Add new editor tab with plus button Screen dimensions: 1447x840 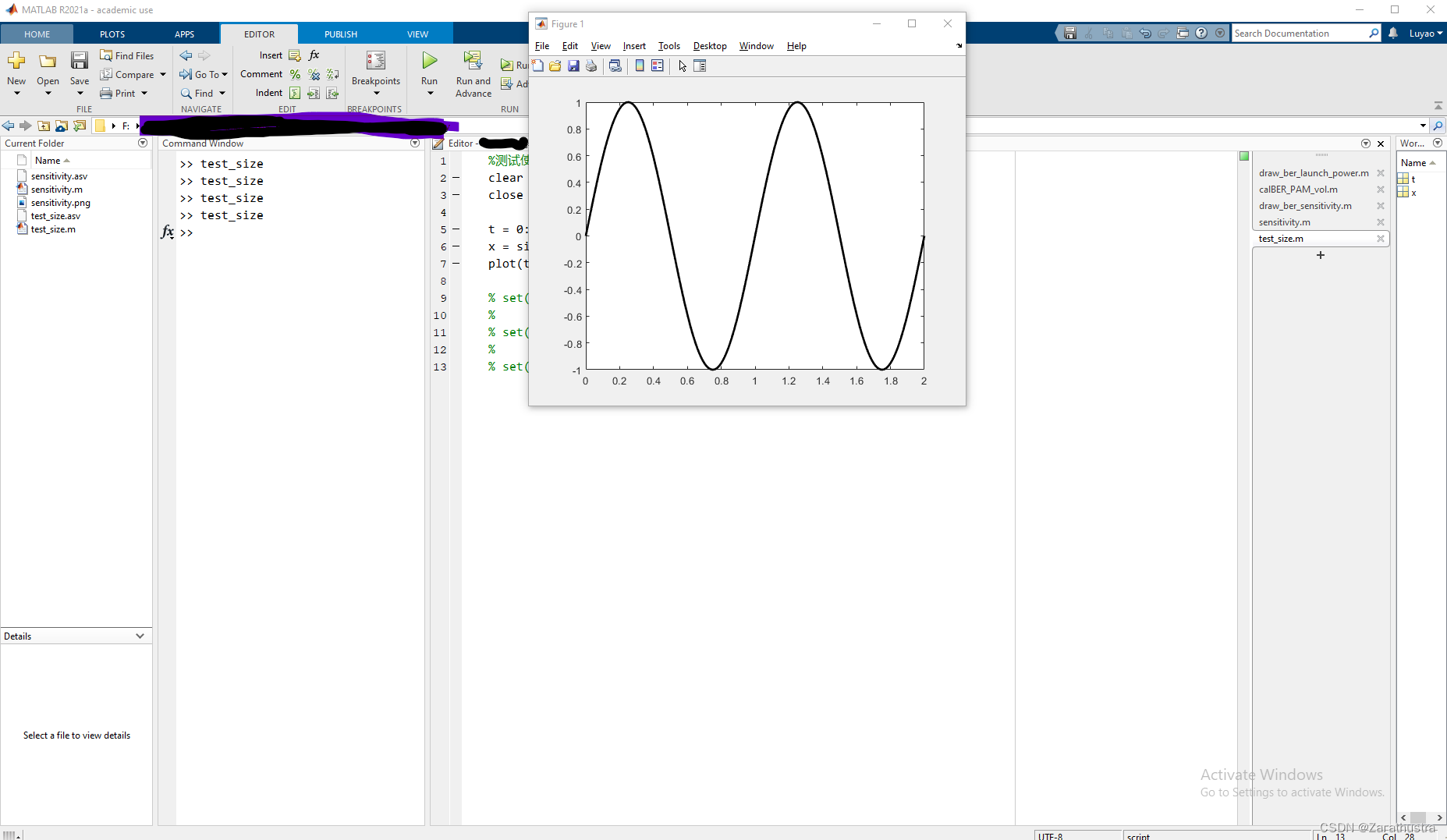coord(1321,255)
